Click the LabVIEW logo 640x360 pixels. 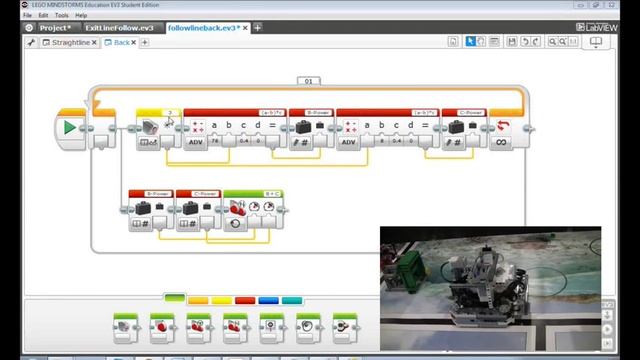click(596, 28)
